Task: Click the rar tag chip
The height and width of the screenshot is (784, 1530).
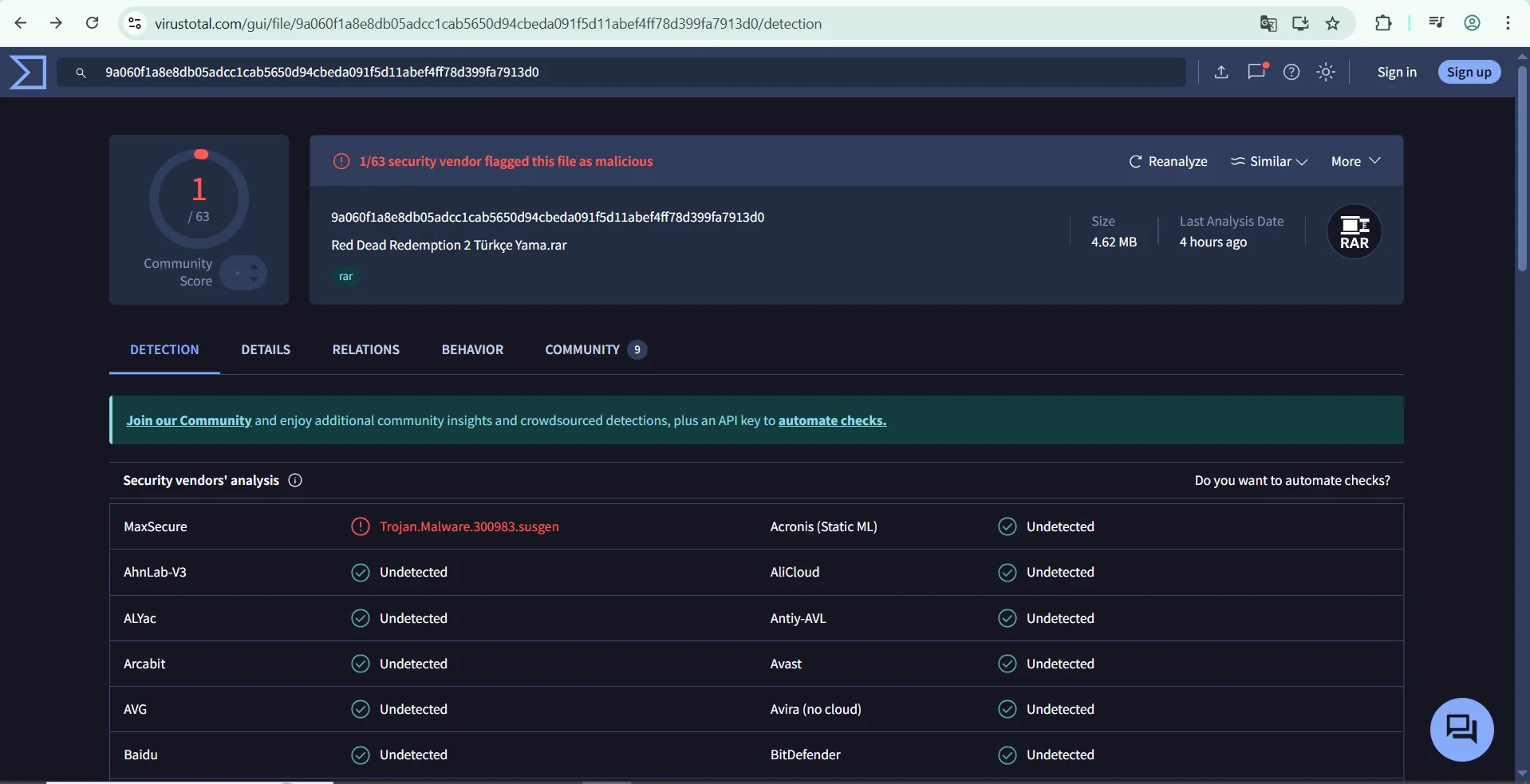Action: pyautogui.click(x=345, y=276)
